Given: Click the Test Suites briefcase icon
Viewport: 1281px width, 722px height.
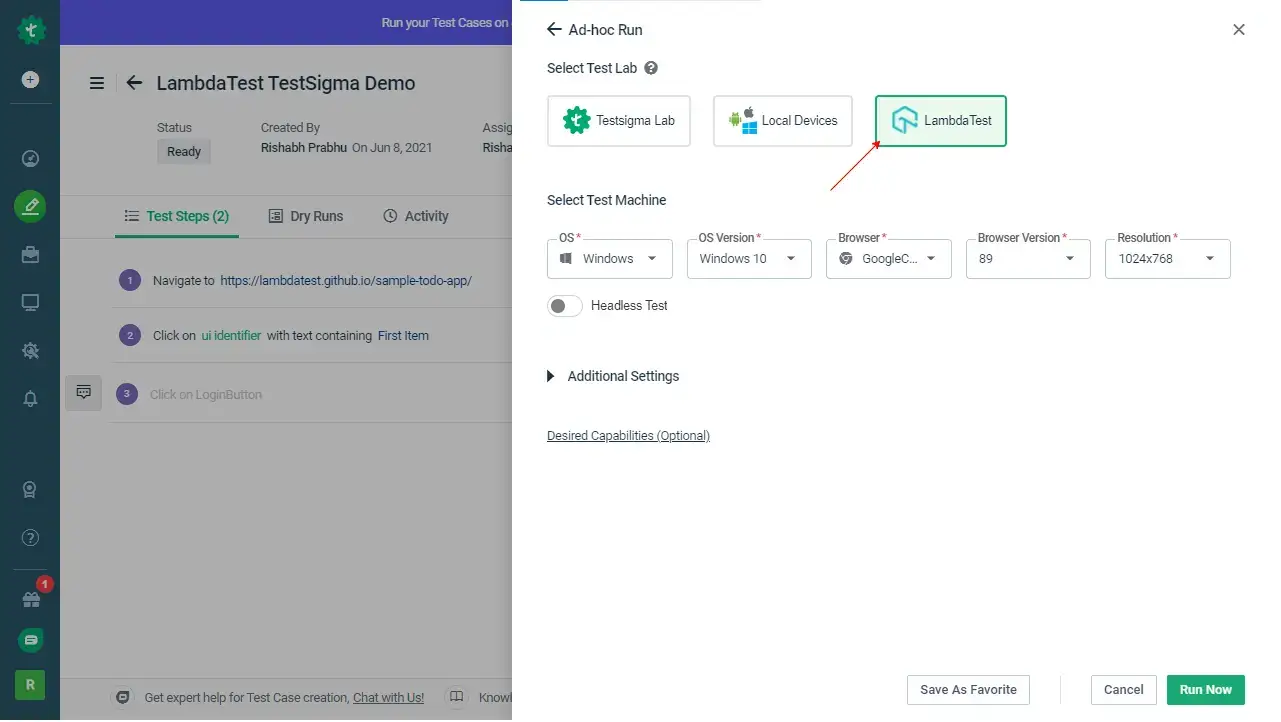Looking at the screenshot, I should tap(29, 254).
